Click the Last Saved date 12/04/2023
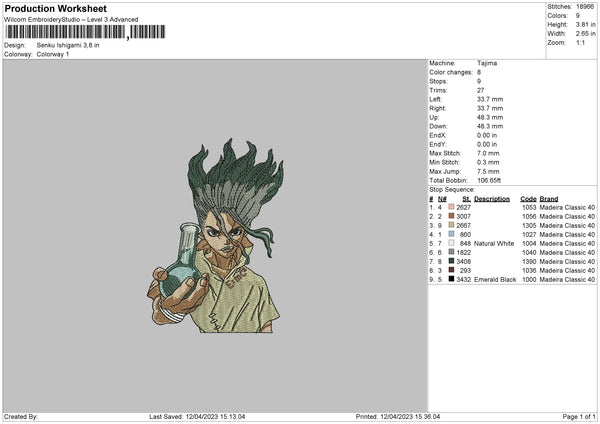Viewport: 600px width, 424px height. (x=201, y=416)
